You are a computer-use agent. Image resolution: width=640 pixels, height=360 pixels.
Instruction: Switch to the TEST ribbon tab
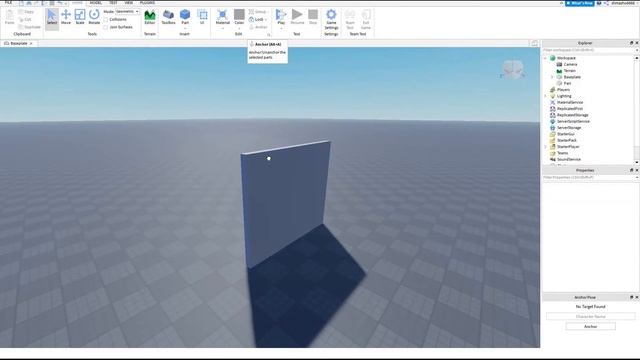[x=113, y=2]
